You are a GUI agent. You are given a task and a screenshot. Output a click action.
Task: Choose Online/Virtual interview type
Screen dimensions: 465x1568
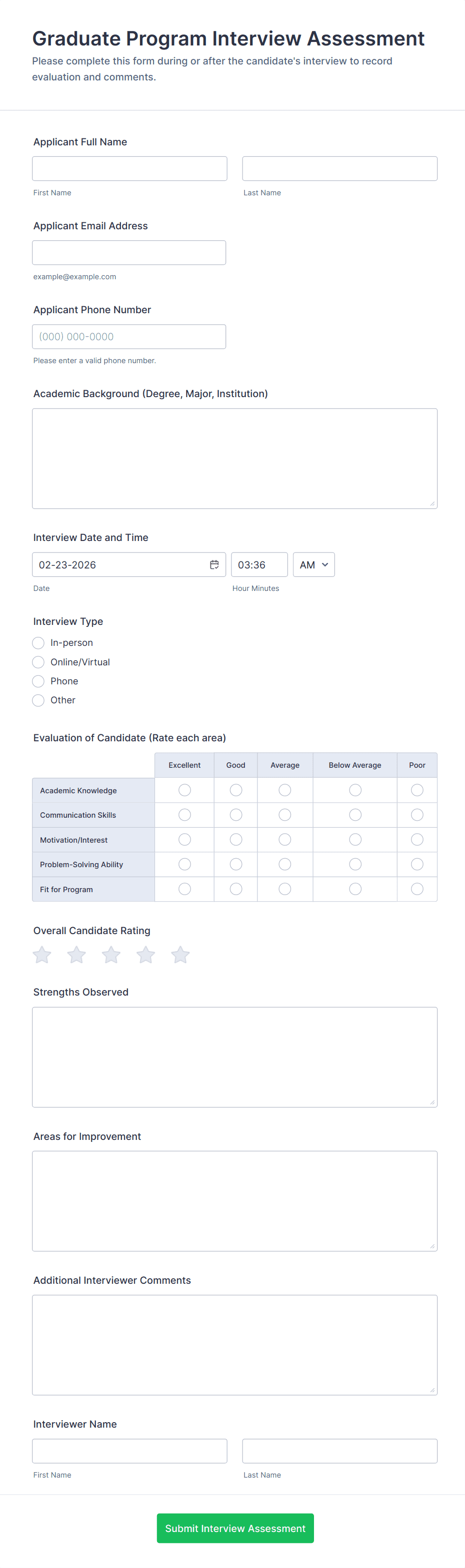point(38,662)
